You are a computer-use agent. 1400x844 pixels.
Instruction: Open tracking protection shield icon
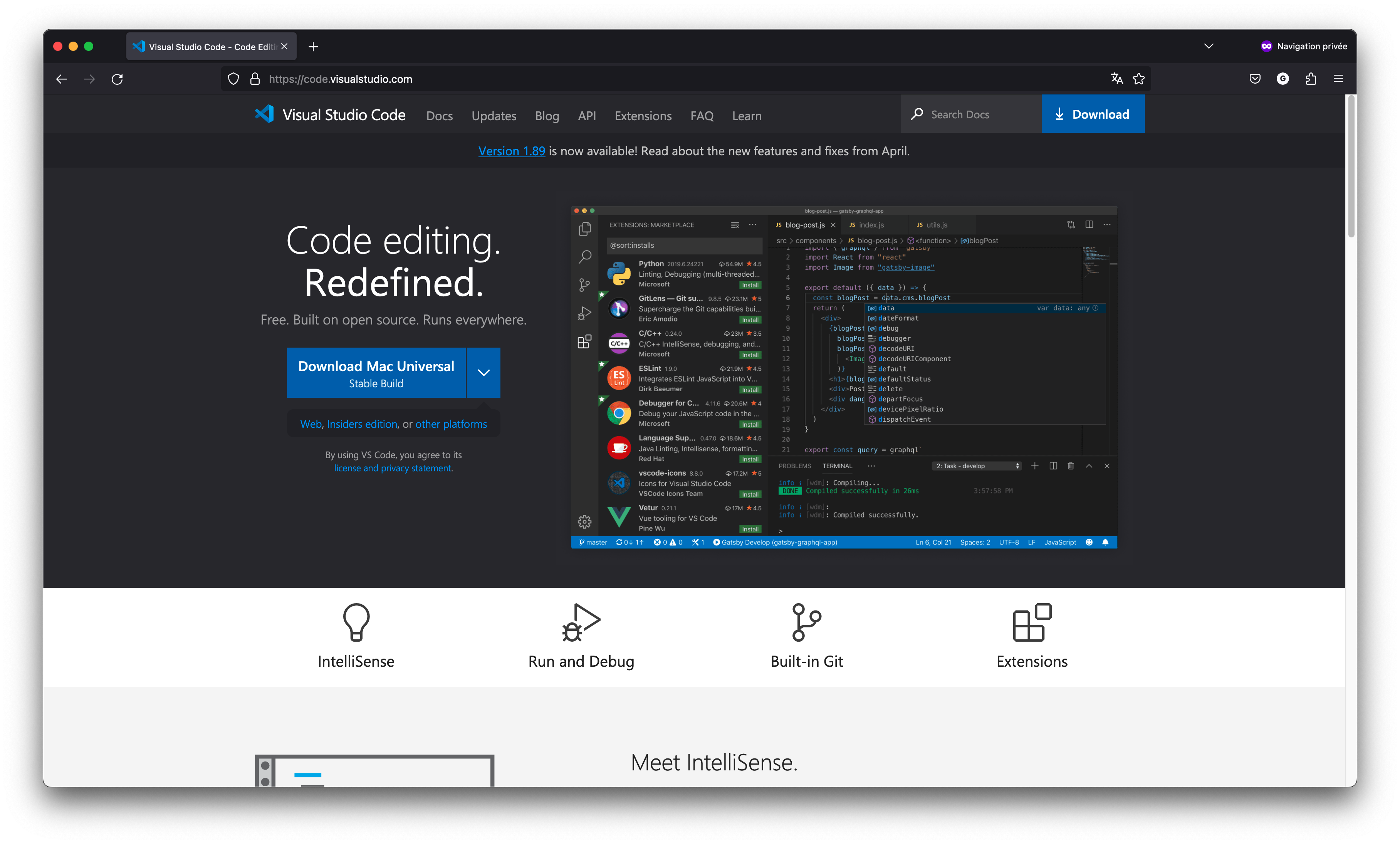(x=233, y=79)
